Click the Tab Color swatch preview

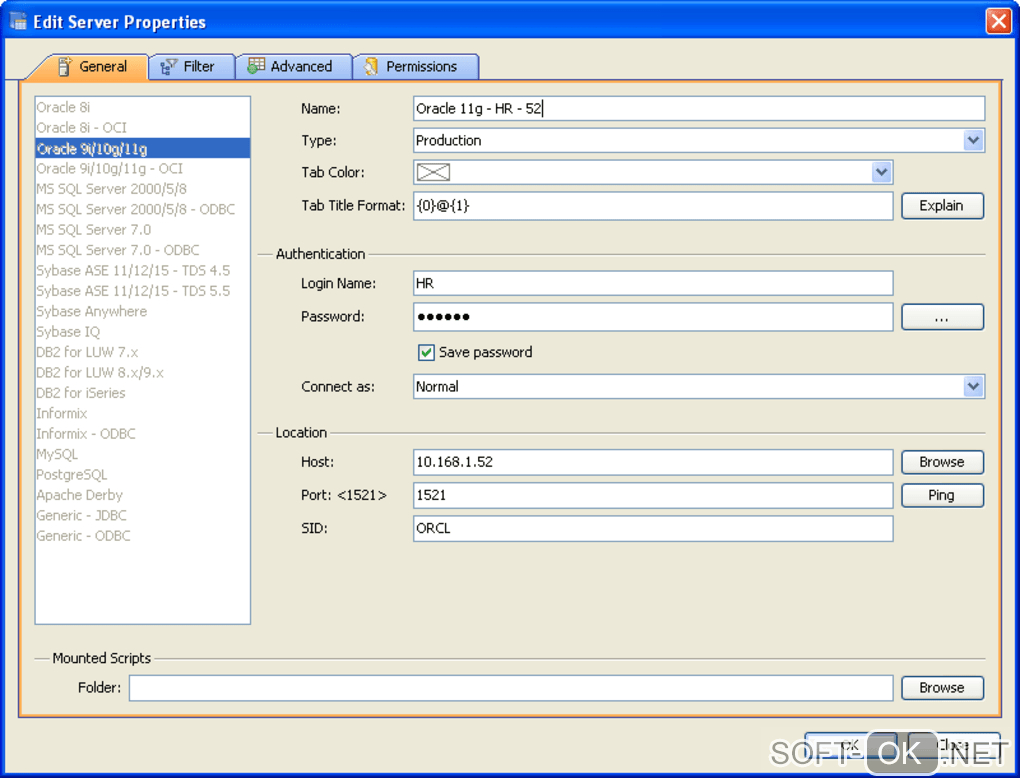pos(433,173)
